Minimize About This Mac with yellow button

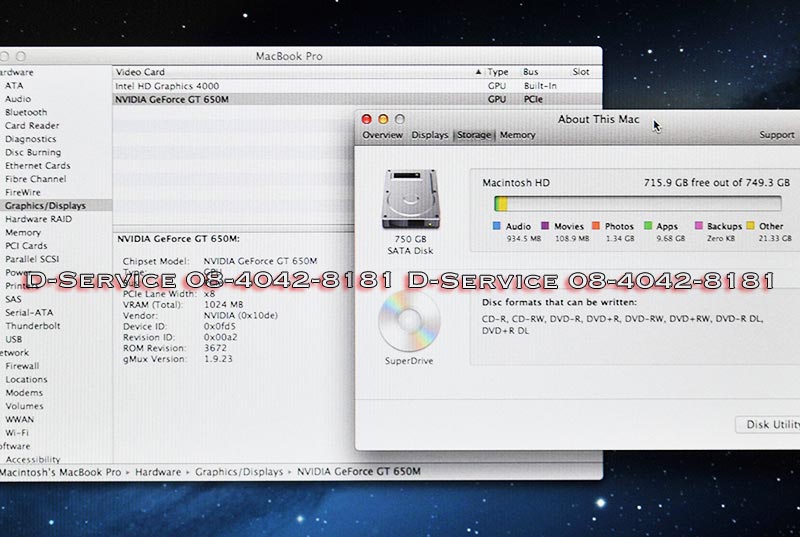tap(383, 119)
